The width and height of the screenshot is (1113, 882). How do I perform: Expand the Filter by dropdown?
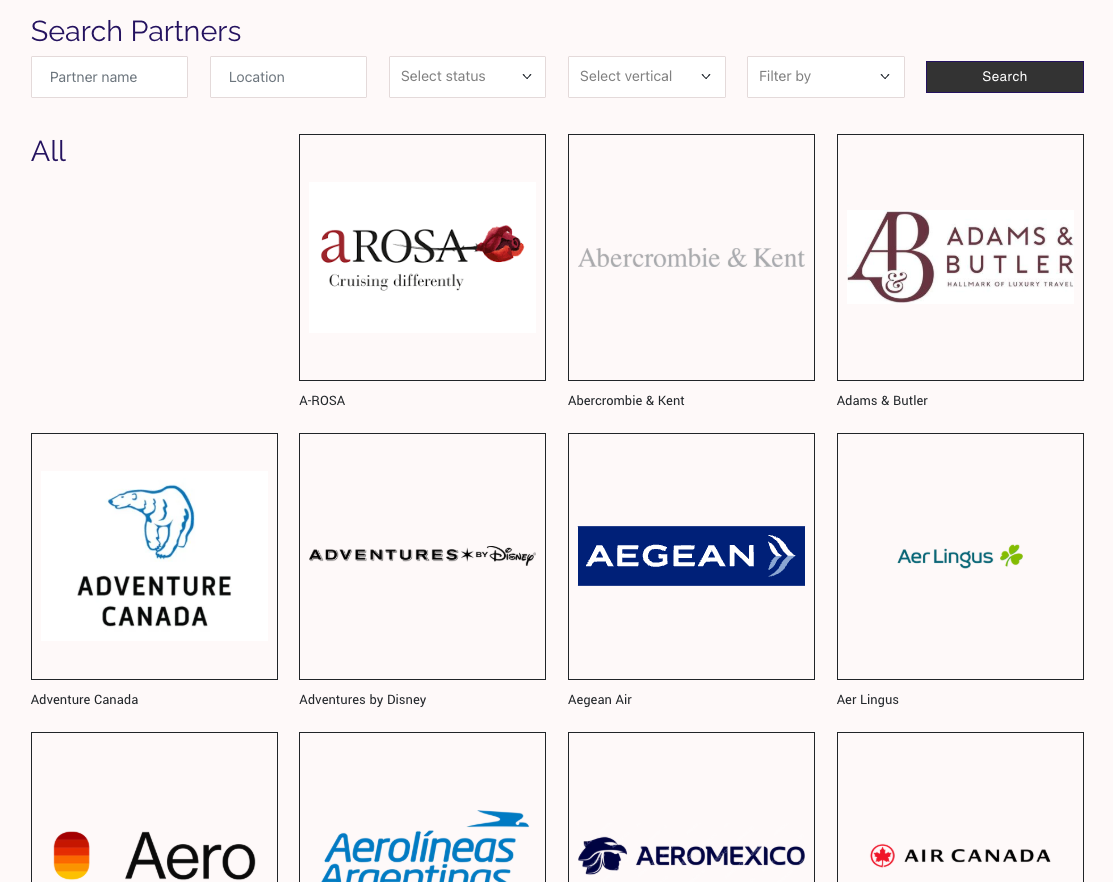[825, 77]
